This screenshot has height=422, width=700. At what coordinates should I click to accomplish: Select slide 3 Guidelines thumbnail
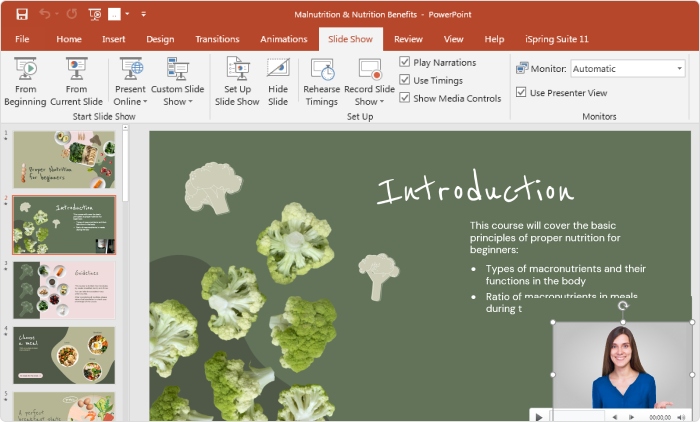coord(64,290)
